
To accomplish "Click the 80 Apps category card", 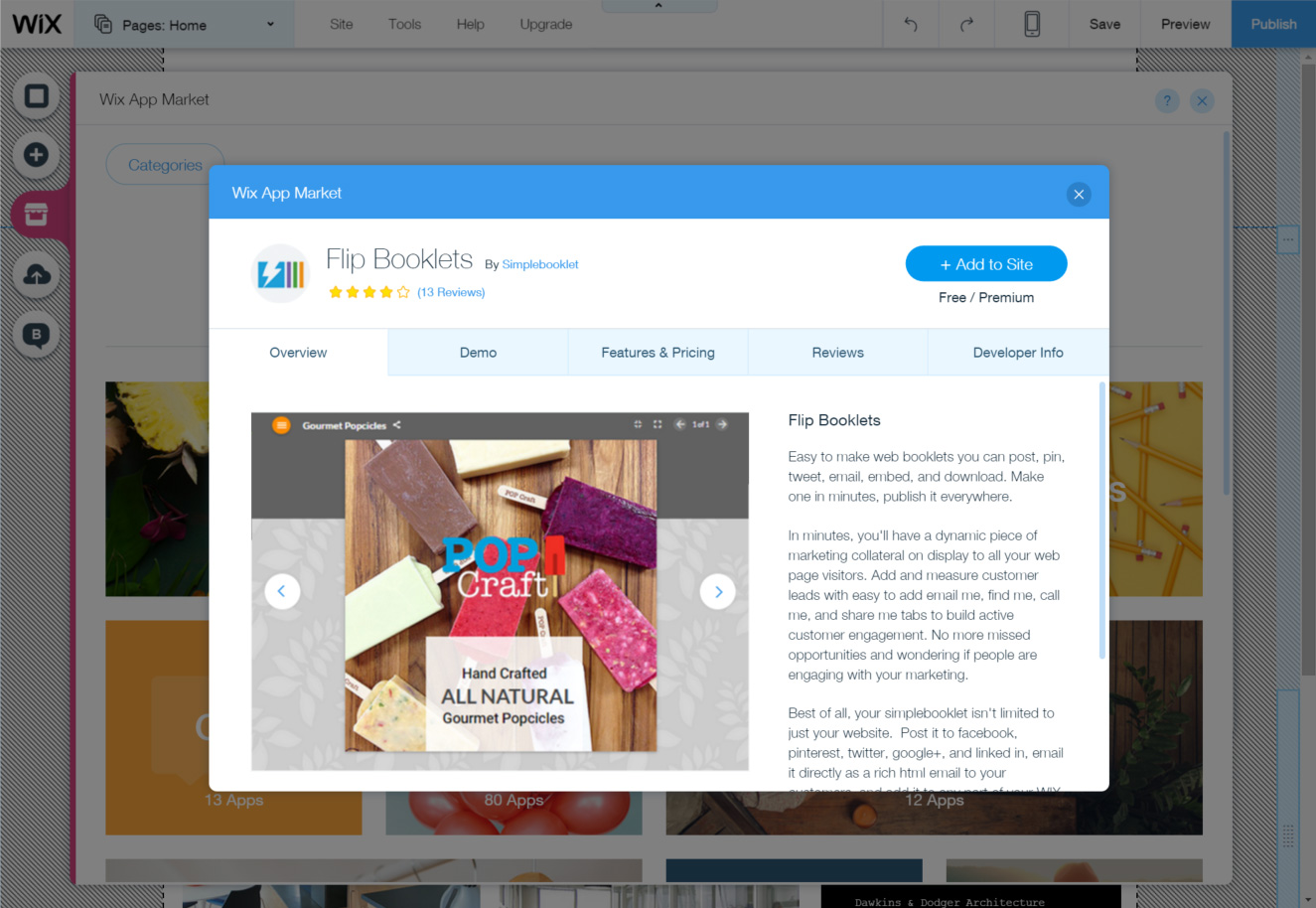I will (x=513, y=813).
